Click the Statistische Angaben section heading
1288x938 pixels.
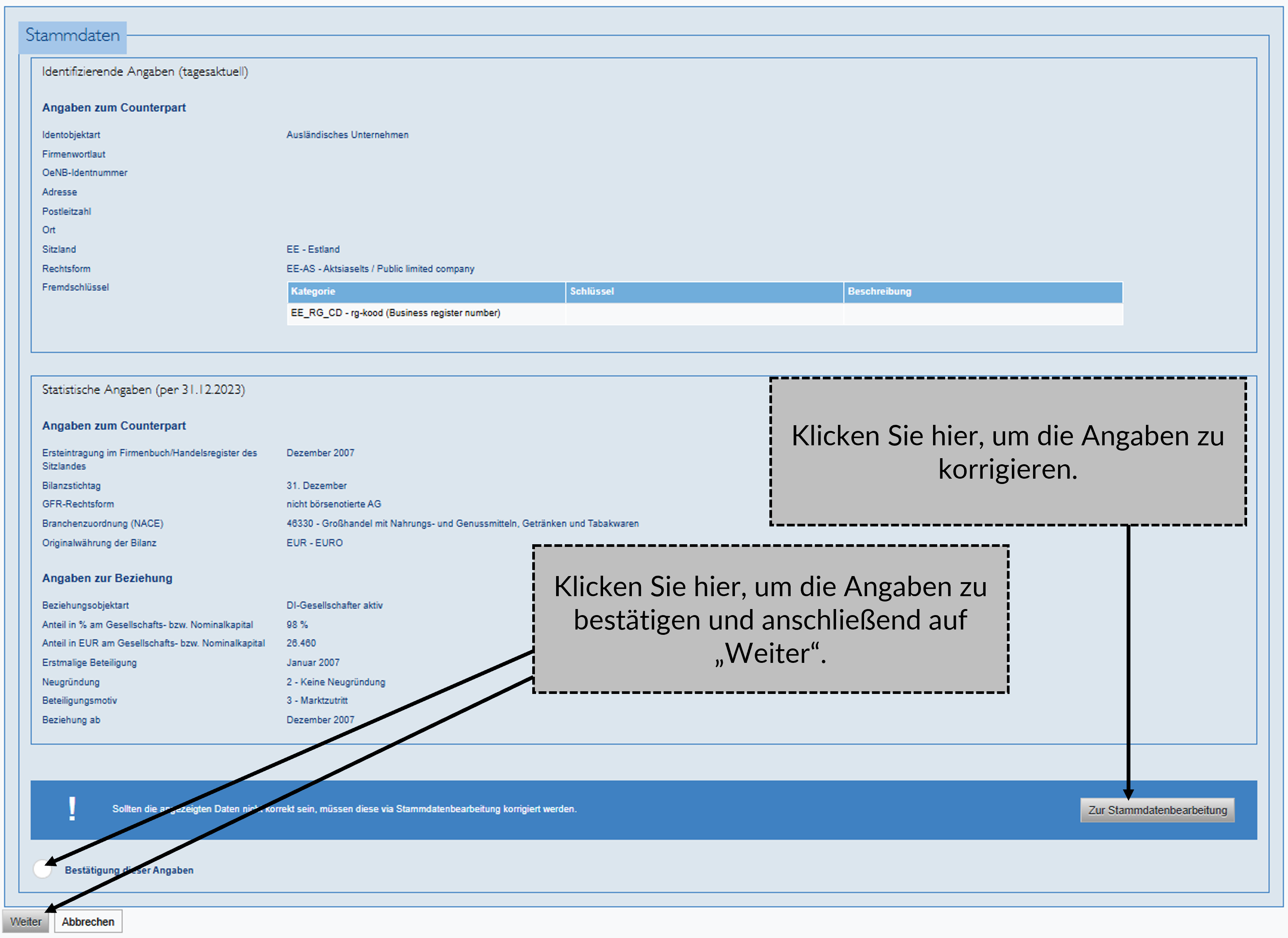click(143, 390)
